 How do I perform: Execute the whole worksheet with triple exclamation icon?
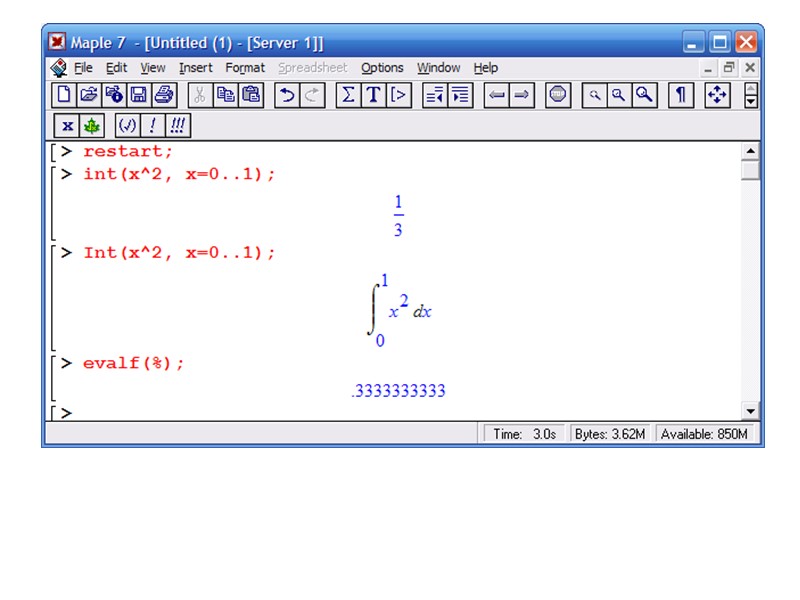(x=178, y=126)
